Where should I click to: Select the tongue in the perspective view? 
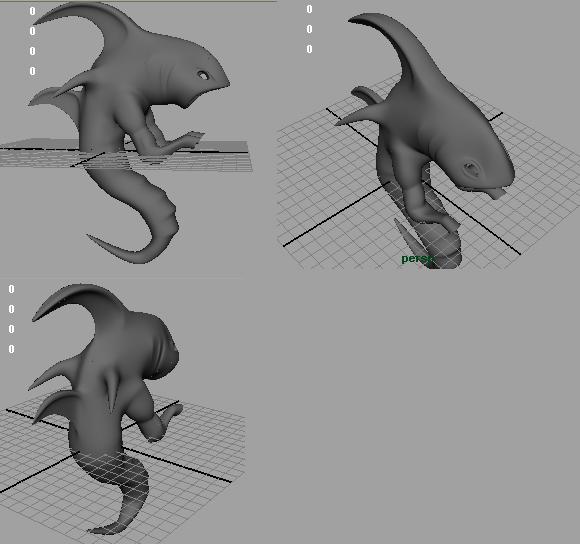[495, 193]
